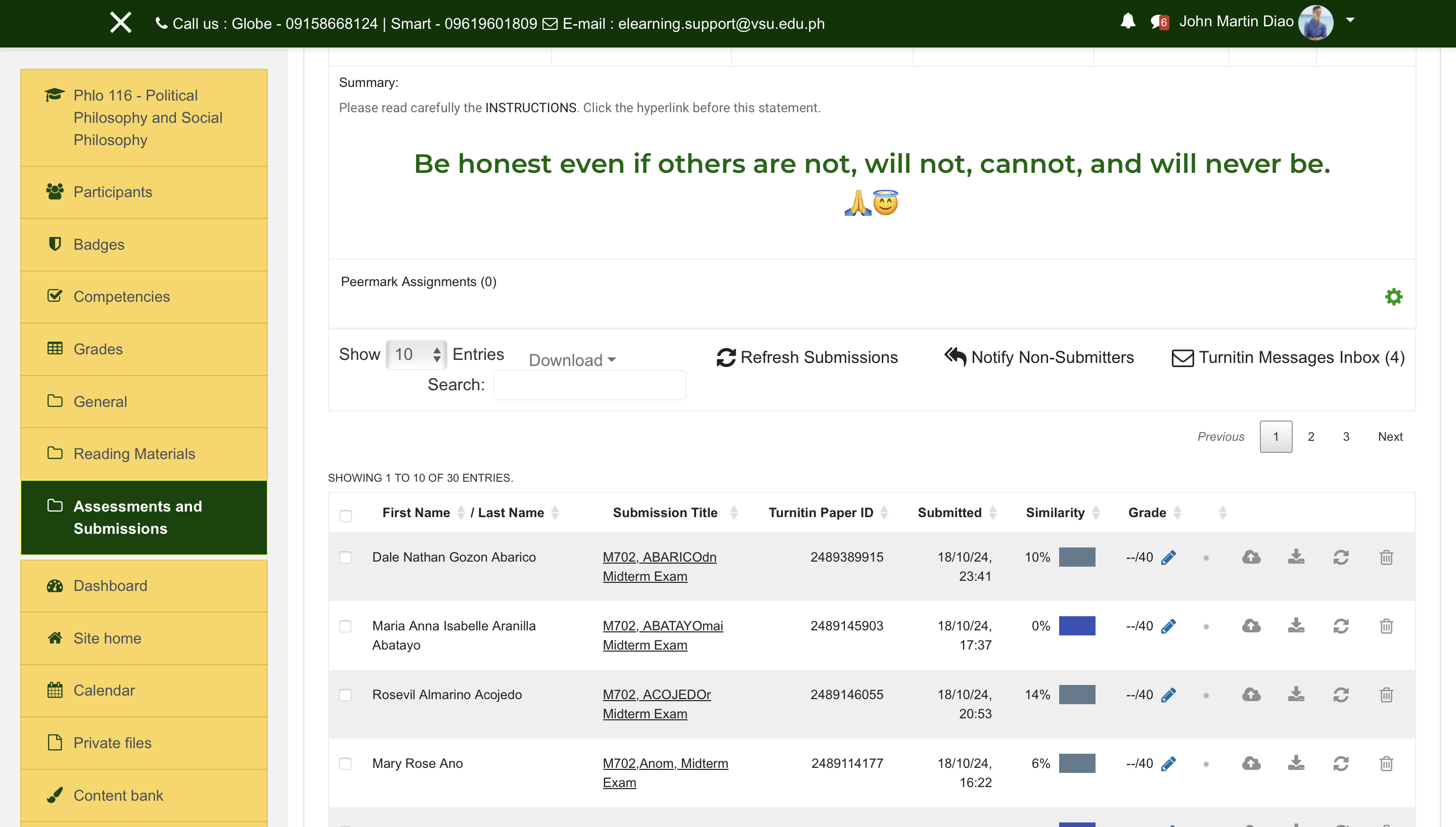Expand the Download dropdown menu
The width and height of the screenshot is (1456, 827).
(572, 360)
